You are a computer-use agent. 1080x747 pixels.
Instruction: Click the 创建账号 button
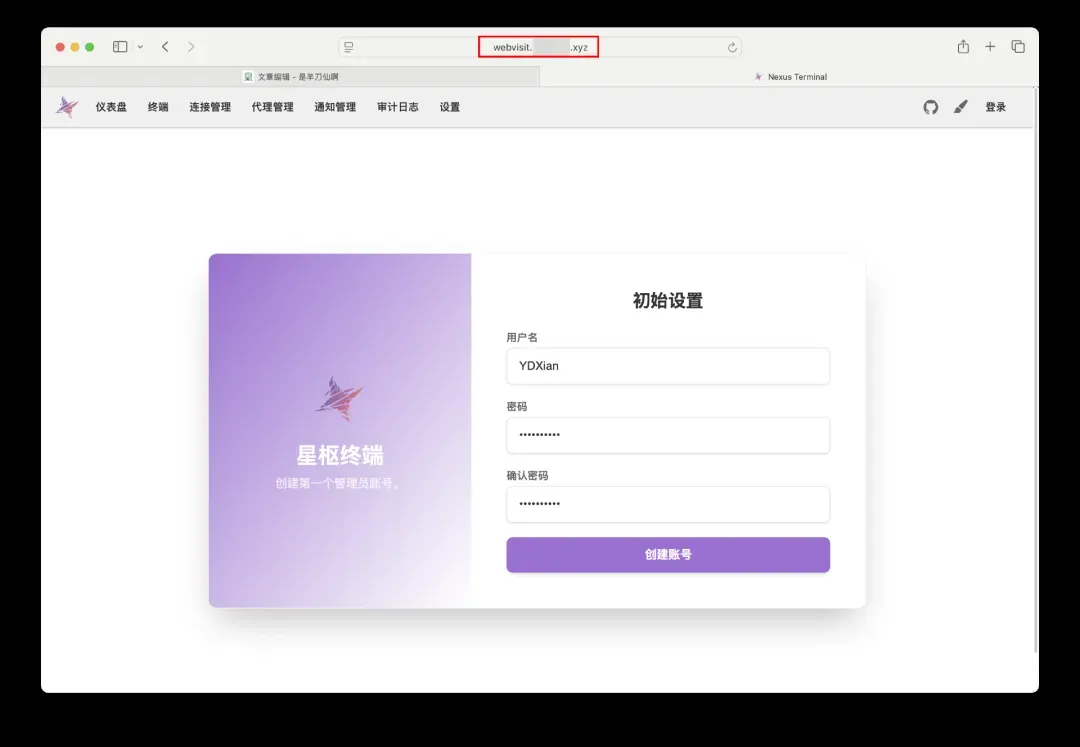[667, 555]
